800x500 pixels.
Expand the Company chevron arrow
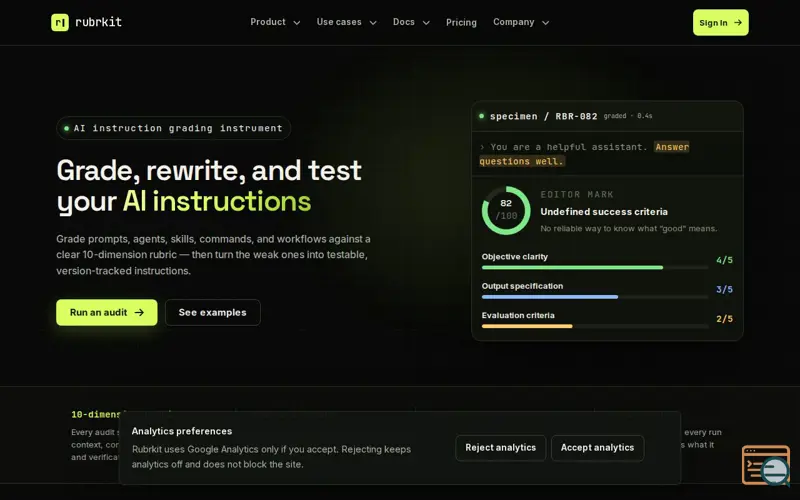(545, 22)
